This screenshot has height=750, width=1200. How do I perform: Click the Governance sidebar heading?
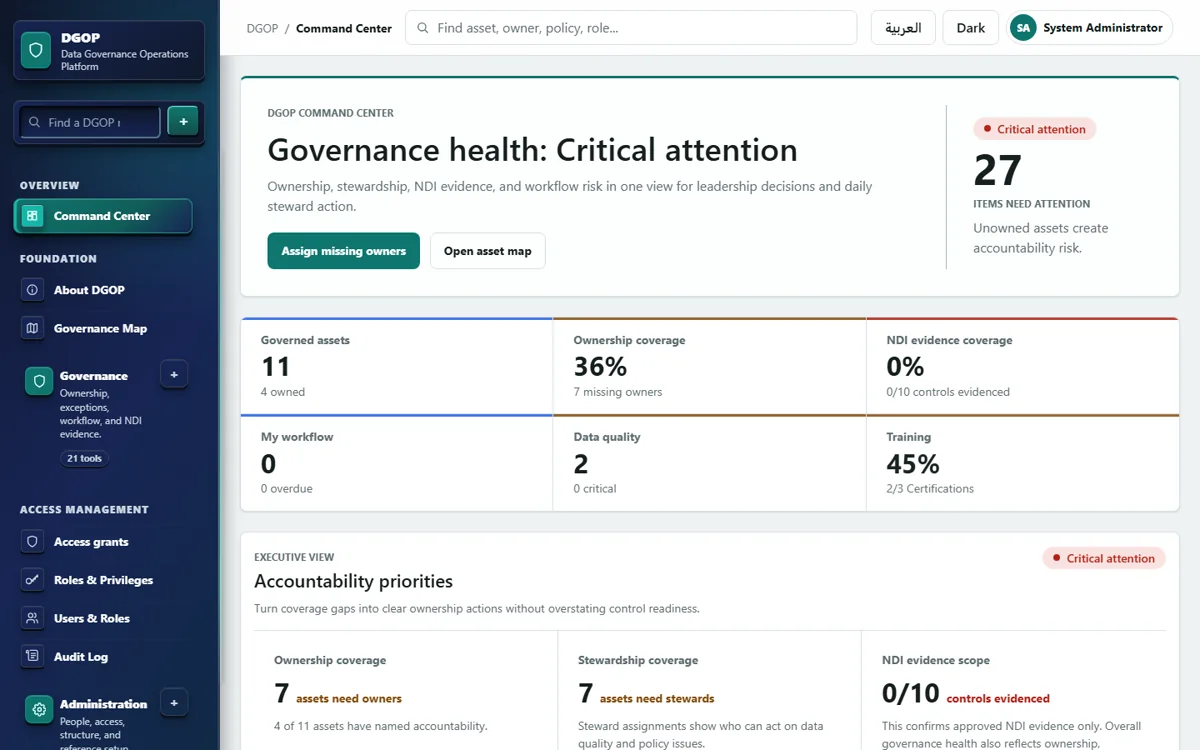(x=94, y=376)
